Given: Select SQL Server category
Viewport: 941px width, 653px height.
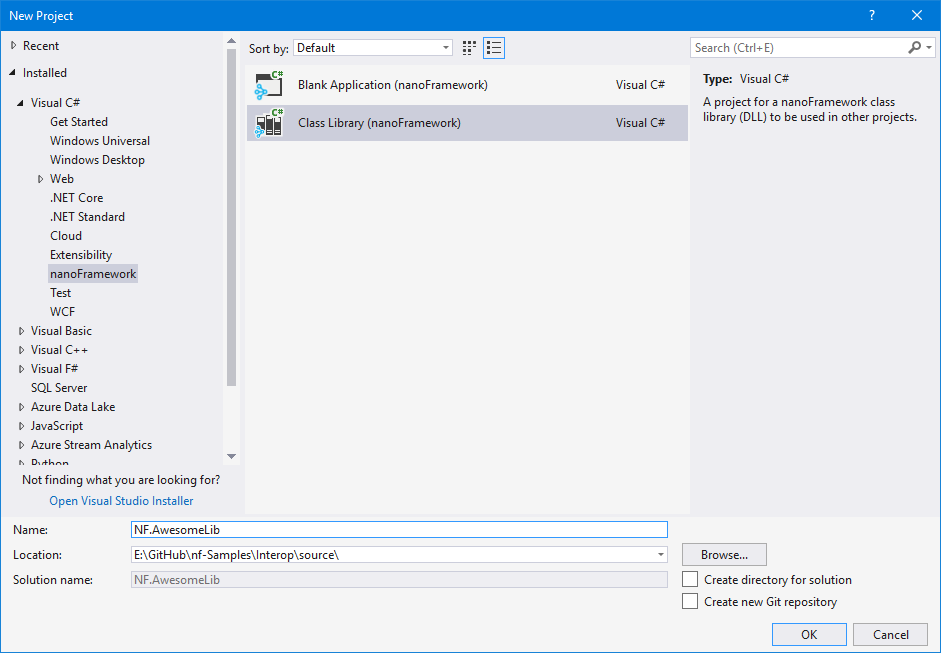Looking at the screenshot, I should pos(59,388).
